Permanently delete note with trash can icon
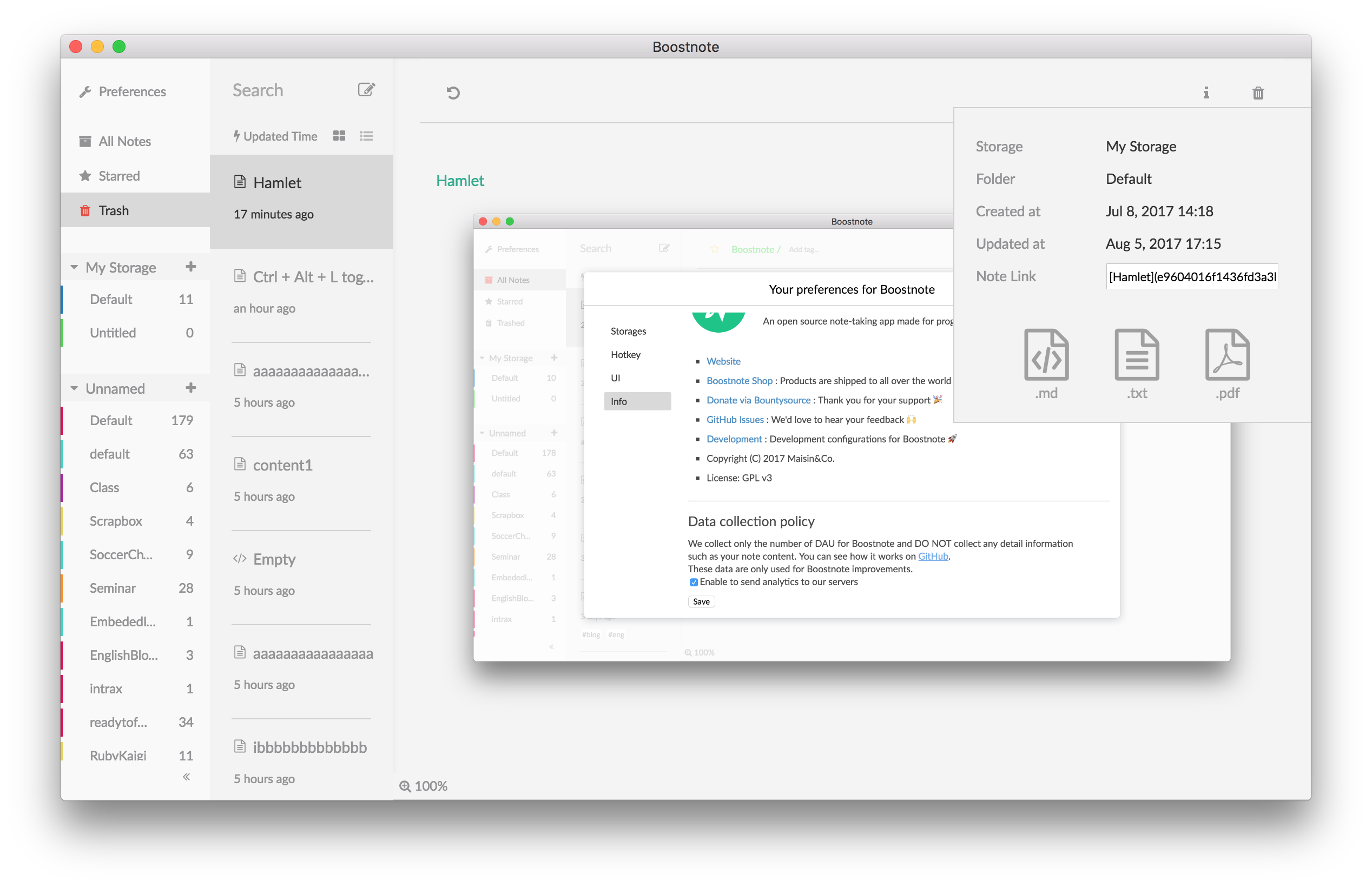This screenshot has width=1372, height=887. (1258, 92)
